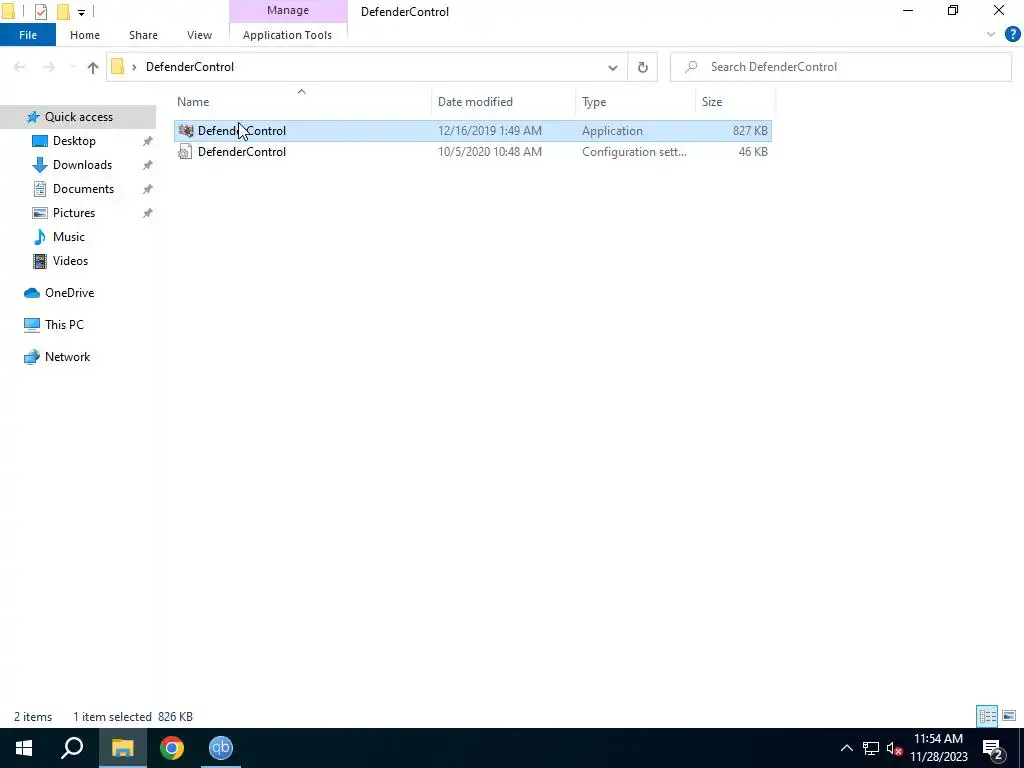Open the Application Tools tab
The image size is (1024, 768).
coord(287,35)
